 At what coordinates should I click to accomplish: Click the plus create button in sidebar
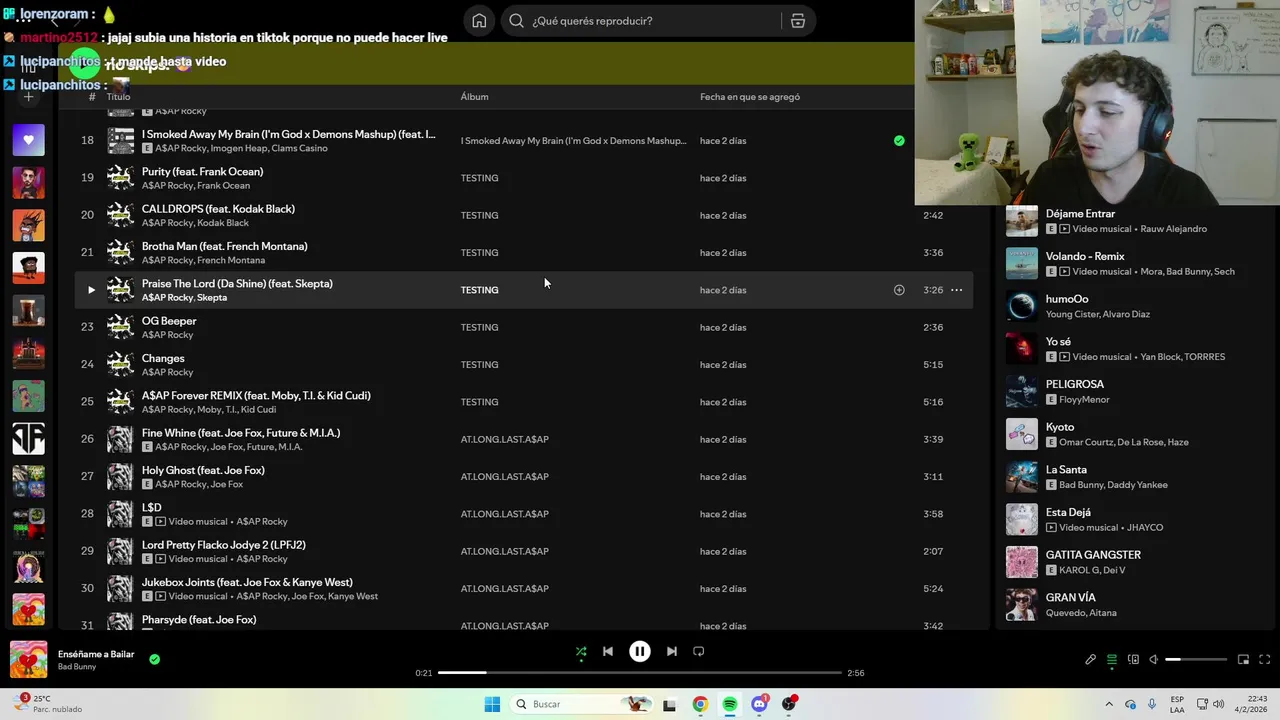click(28, 97)
